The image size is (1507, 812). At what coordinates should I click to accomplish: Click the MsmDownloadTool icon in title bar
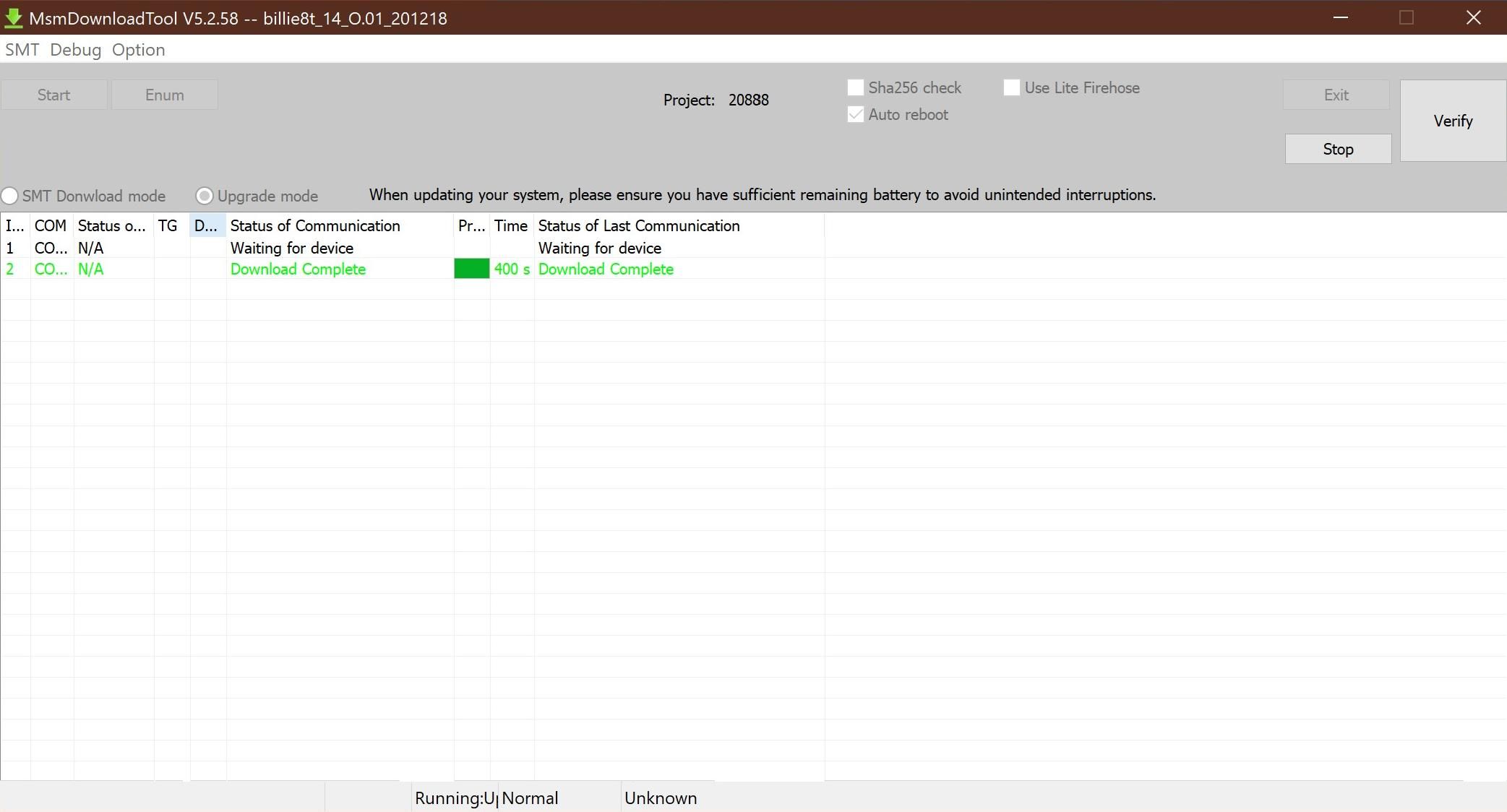(x=14, y=18)
